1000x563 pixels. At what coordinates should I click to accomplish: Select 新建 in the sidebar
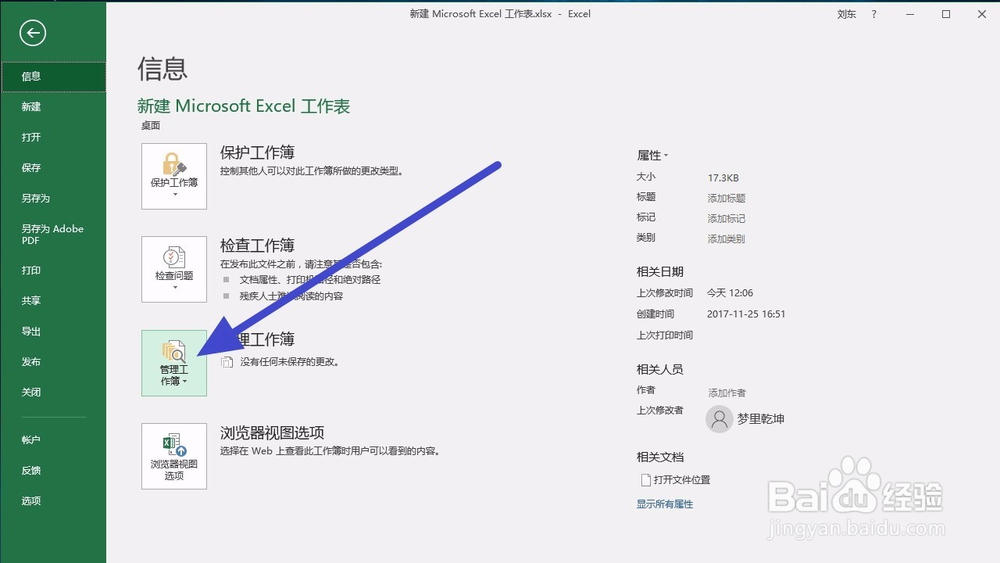(x=53, y=106)
